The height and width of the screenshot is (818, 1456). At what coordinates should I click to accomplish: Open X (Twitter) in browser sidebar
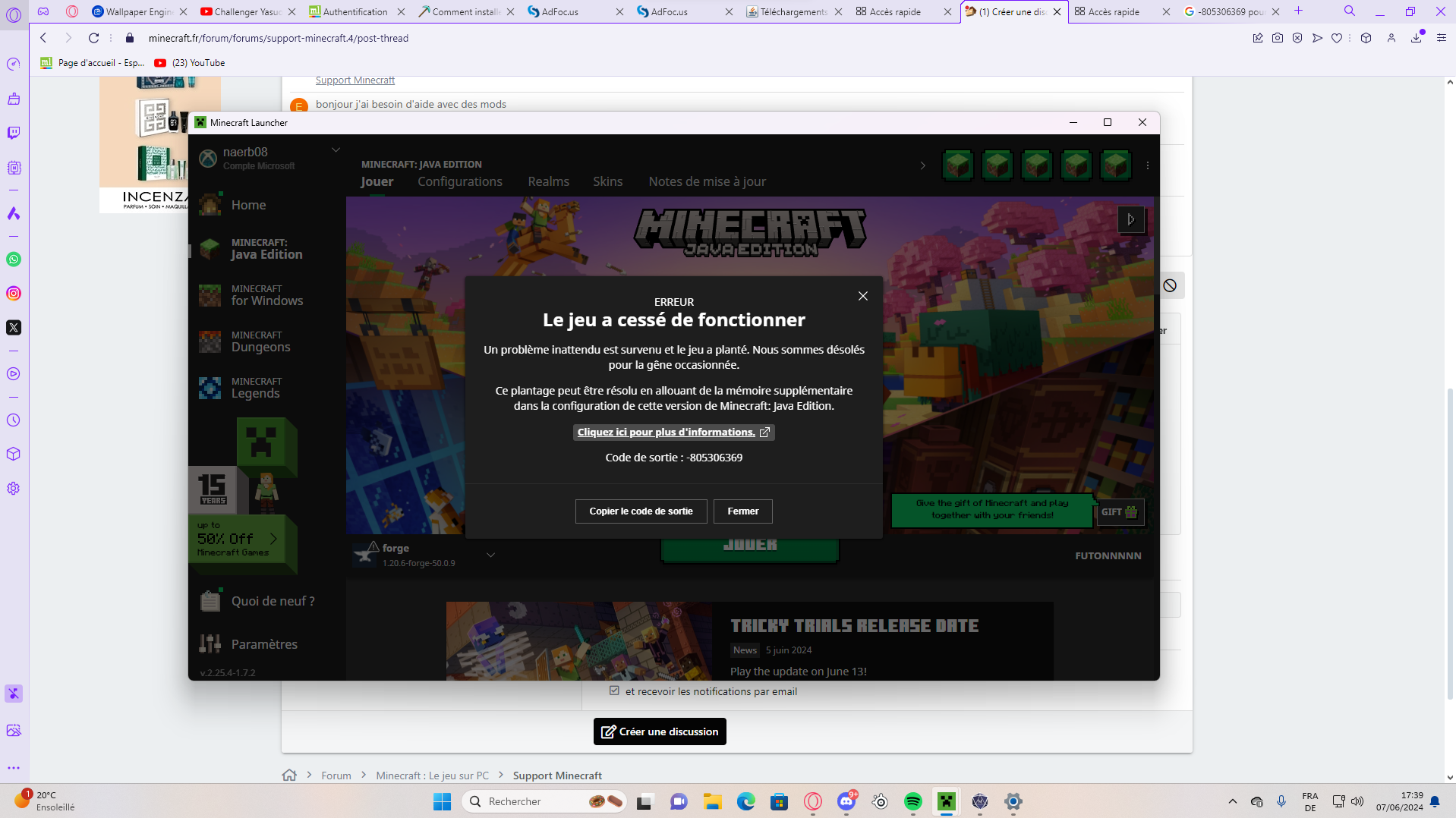[x=14, y=328]
